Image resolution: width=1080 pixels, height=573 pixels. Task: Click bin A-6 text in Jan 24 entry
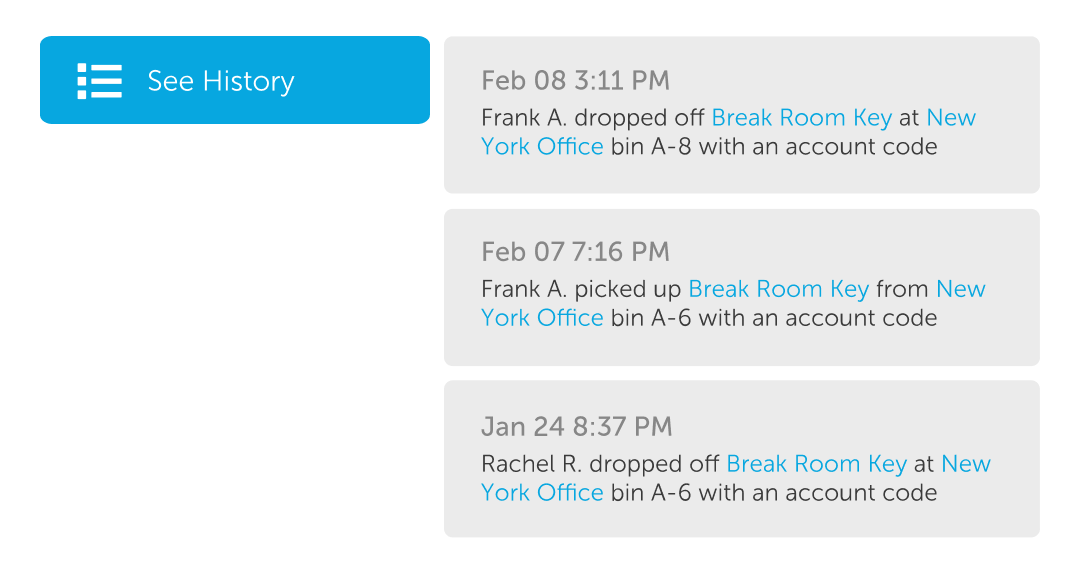651,493
